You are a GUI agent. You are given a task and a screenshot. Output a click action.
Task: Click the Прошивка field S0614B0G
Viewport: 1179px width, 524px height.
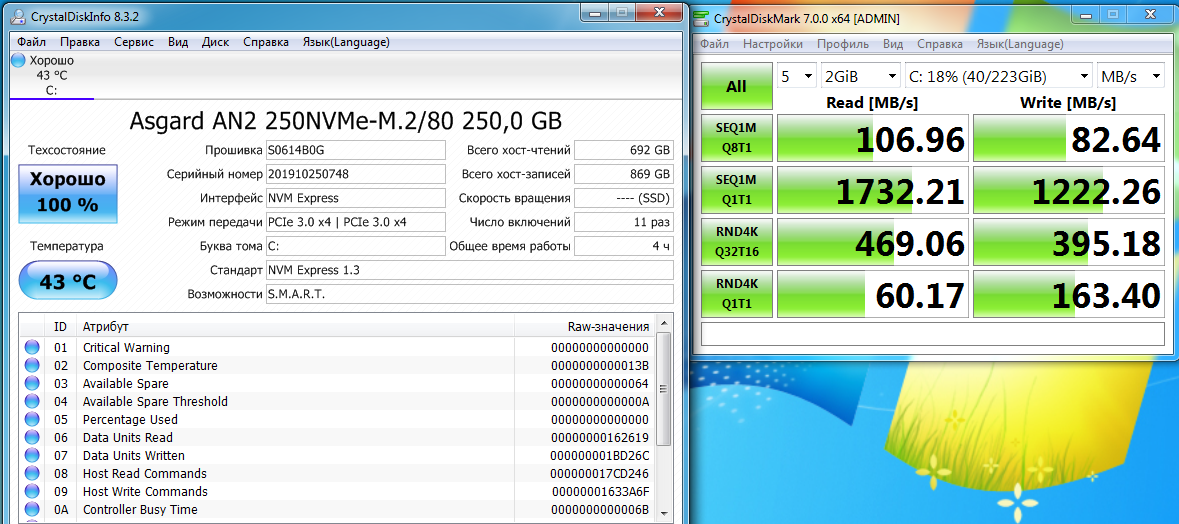click(x=356, y=150)
